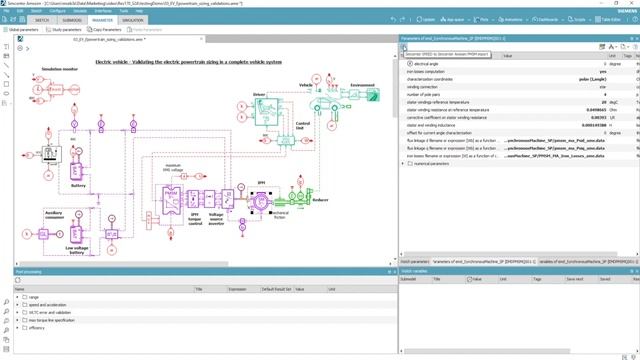This screenshot has height=360, width=640.
Task: Select the IPM motor component on sketch
Action: pos(260,202)
